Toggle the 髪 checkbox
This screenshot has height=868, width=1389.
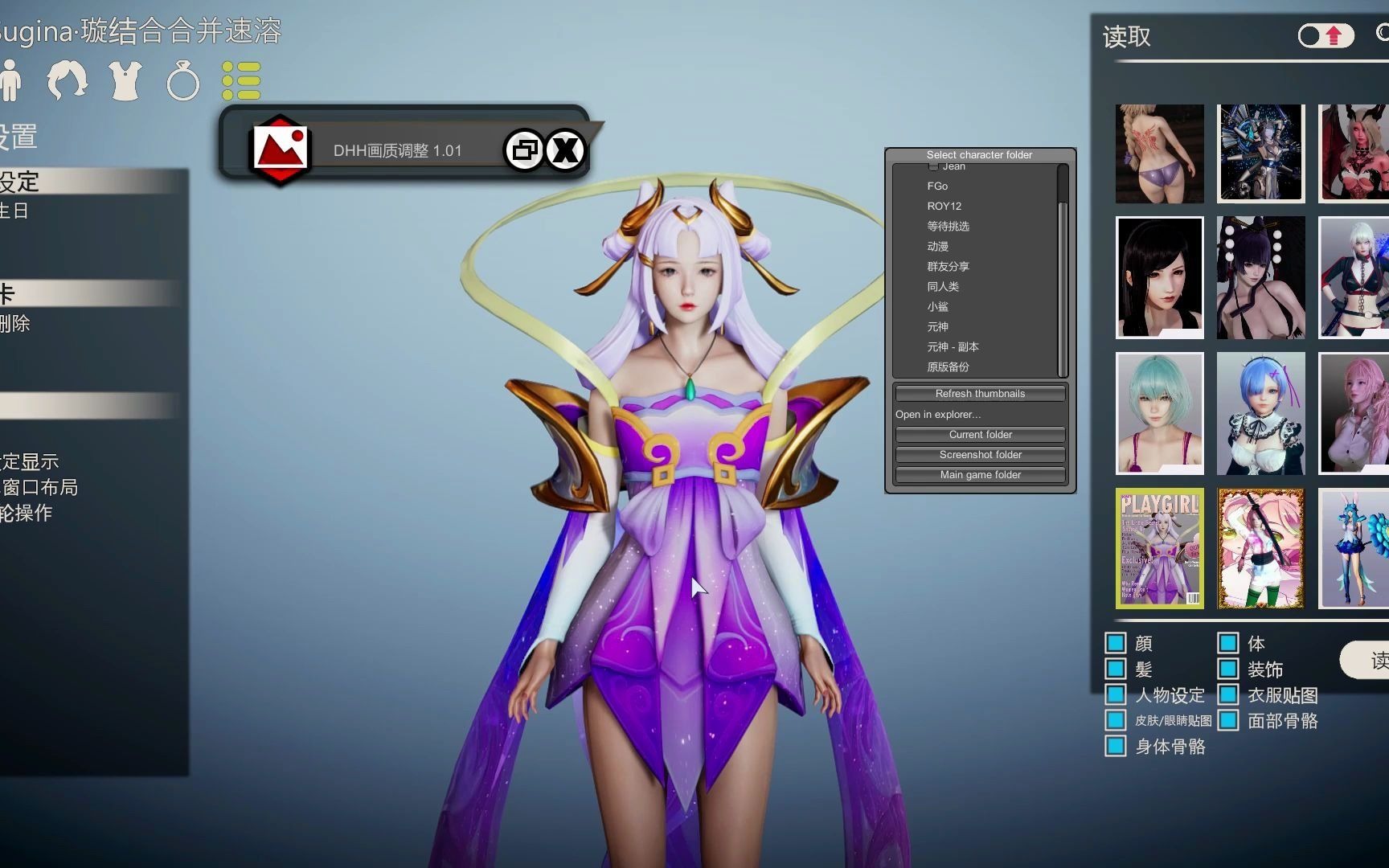pos(1115,669)
